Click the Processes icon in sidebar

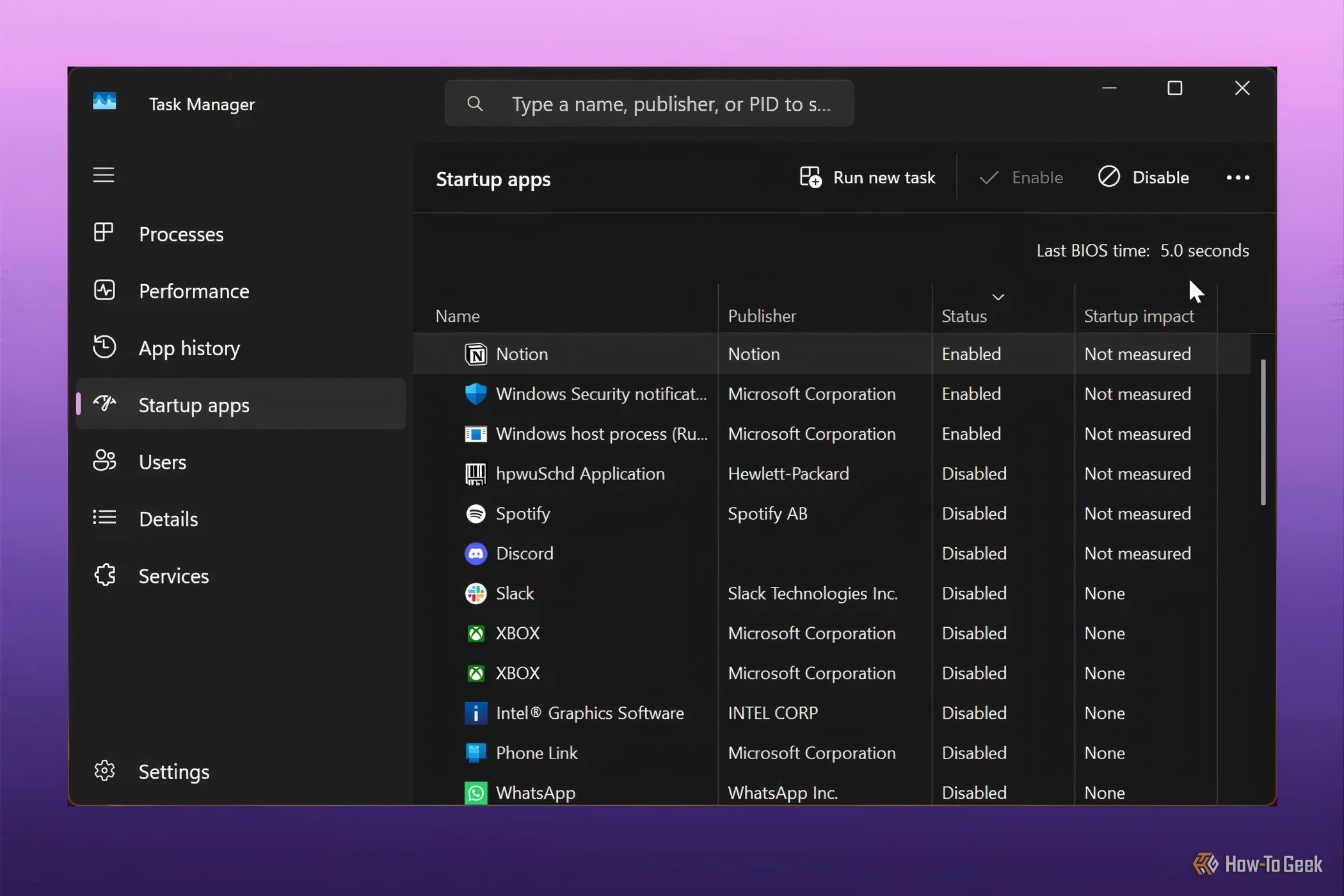tap(103, 232)
